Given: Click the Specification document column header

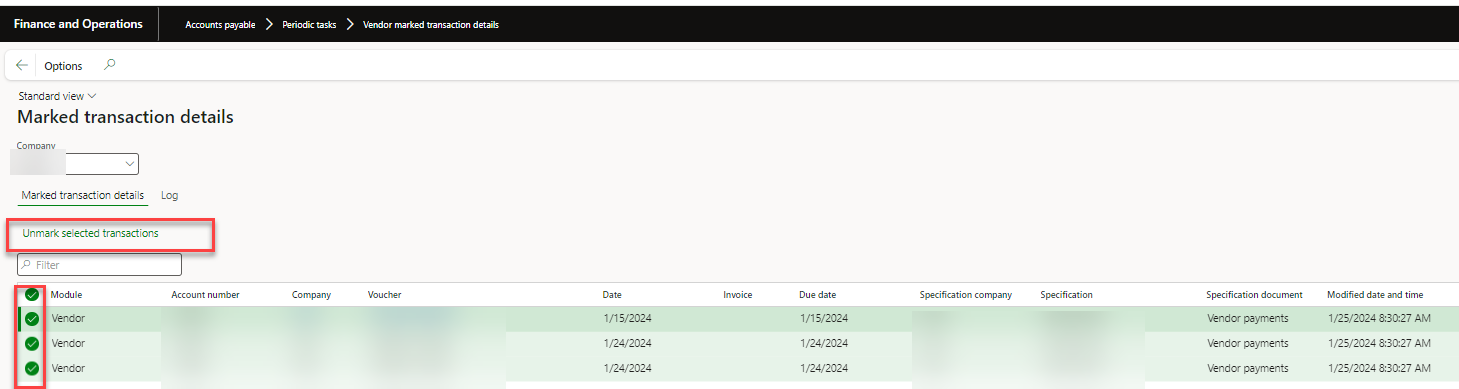Looking at the screenshot, I should 1254,295.
